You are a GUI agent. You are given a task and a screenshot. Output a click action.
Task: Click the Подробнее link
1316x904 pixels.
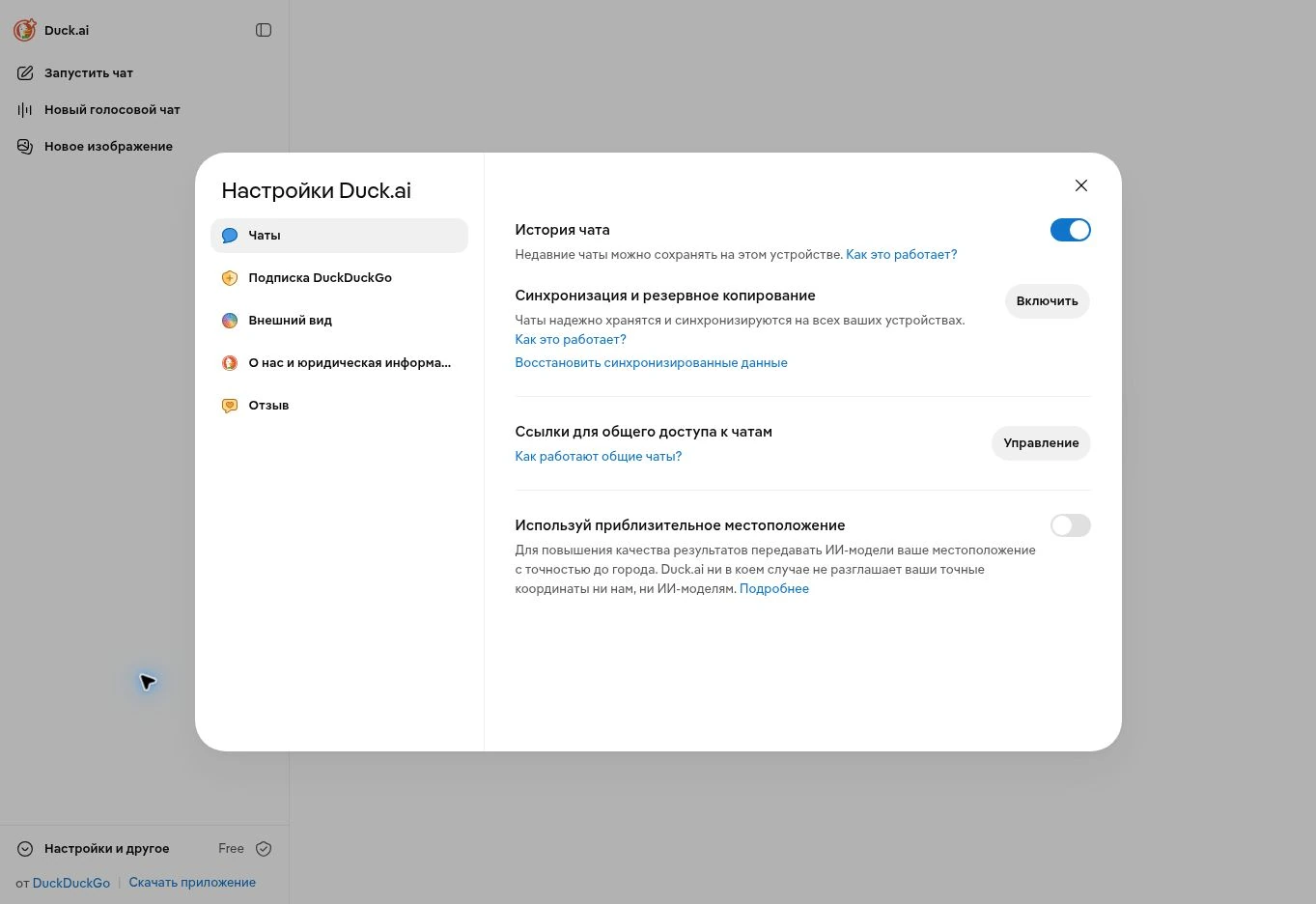click(774, 588)
